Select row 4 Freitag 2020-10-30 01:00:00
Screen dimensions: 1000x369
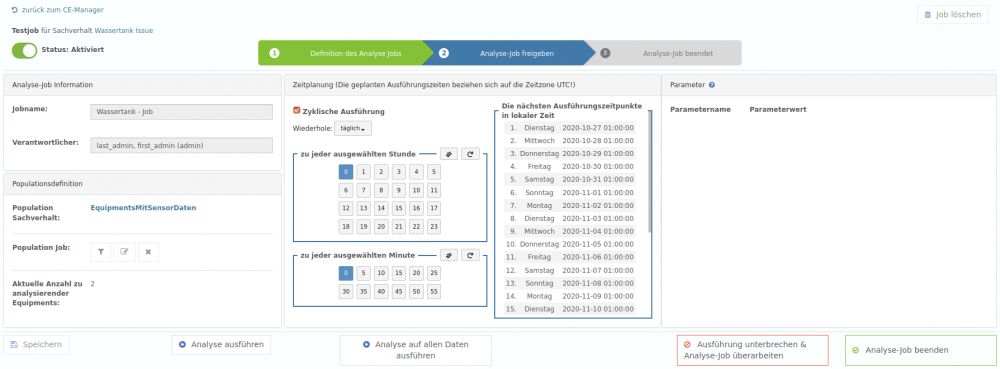(570, 166)
